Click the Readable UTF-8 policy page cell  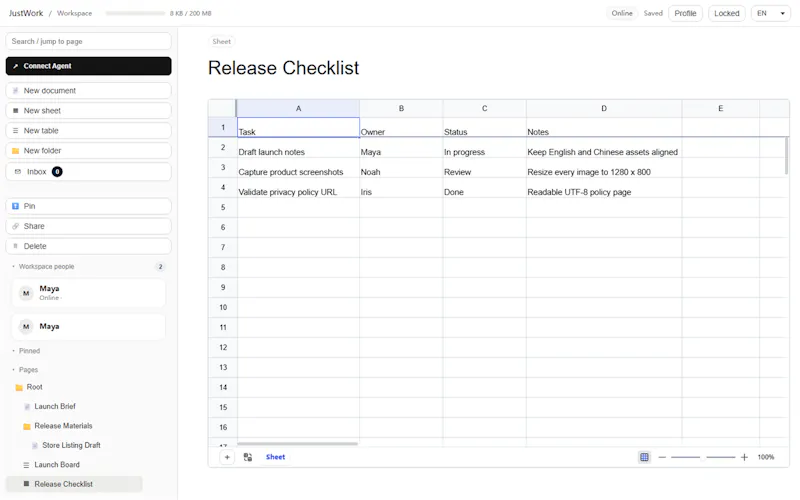tap(604, 188)
